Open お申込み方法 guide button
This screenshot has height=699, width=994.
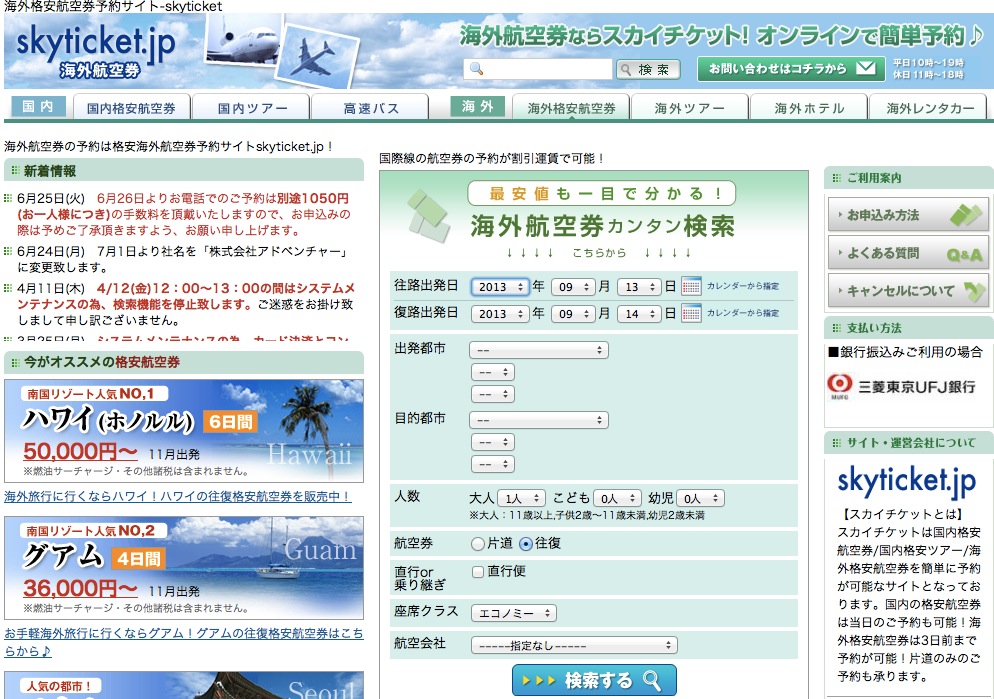click(908, 215)
